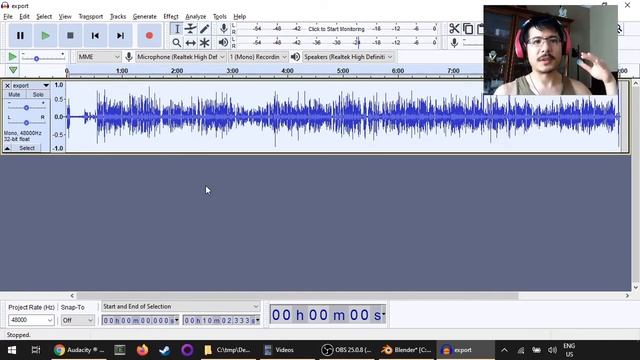Open the View menu

65,16
